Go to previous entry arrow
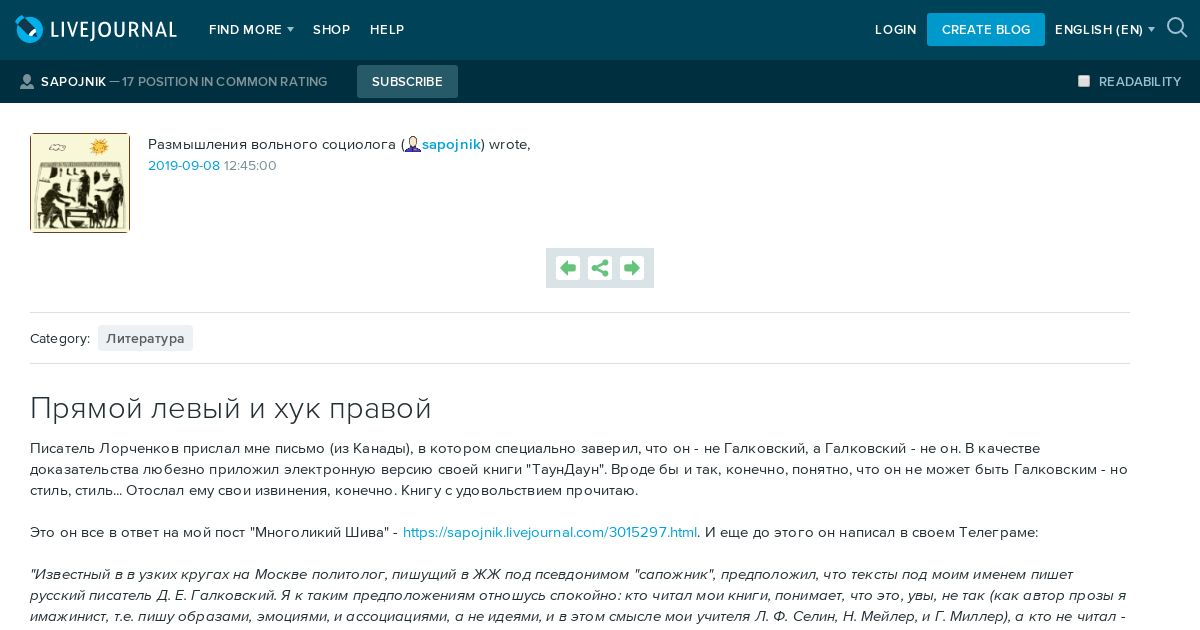This screenshot has height=630, width=1200. coord(568,268)
